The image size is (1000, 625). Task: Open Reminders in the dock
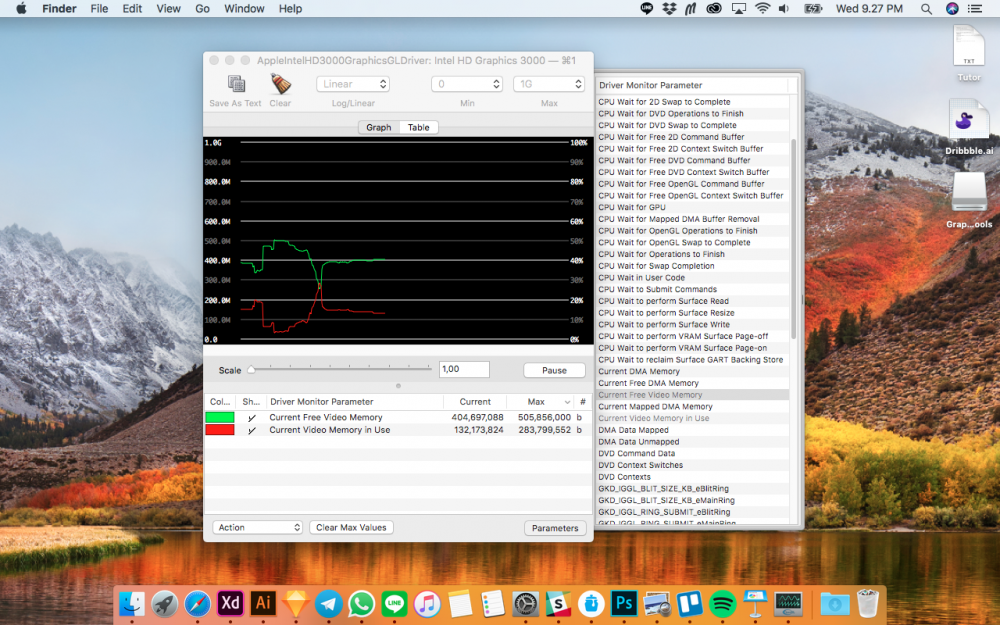[492, 603]
